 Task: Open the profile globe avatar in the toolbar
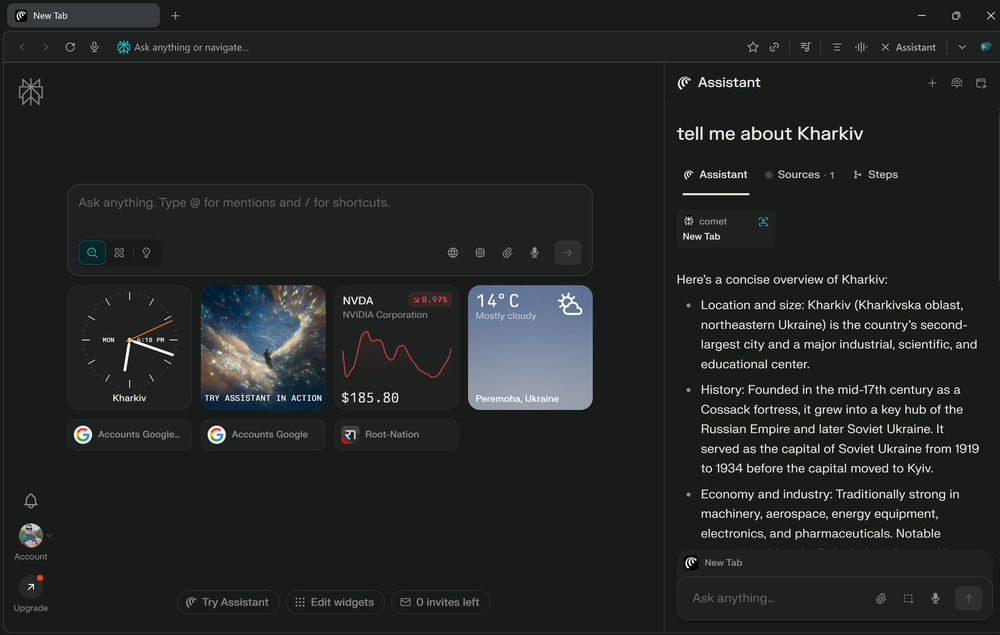pos(986,47)
